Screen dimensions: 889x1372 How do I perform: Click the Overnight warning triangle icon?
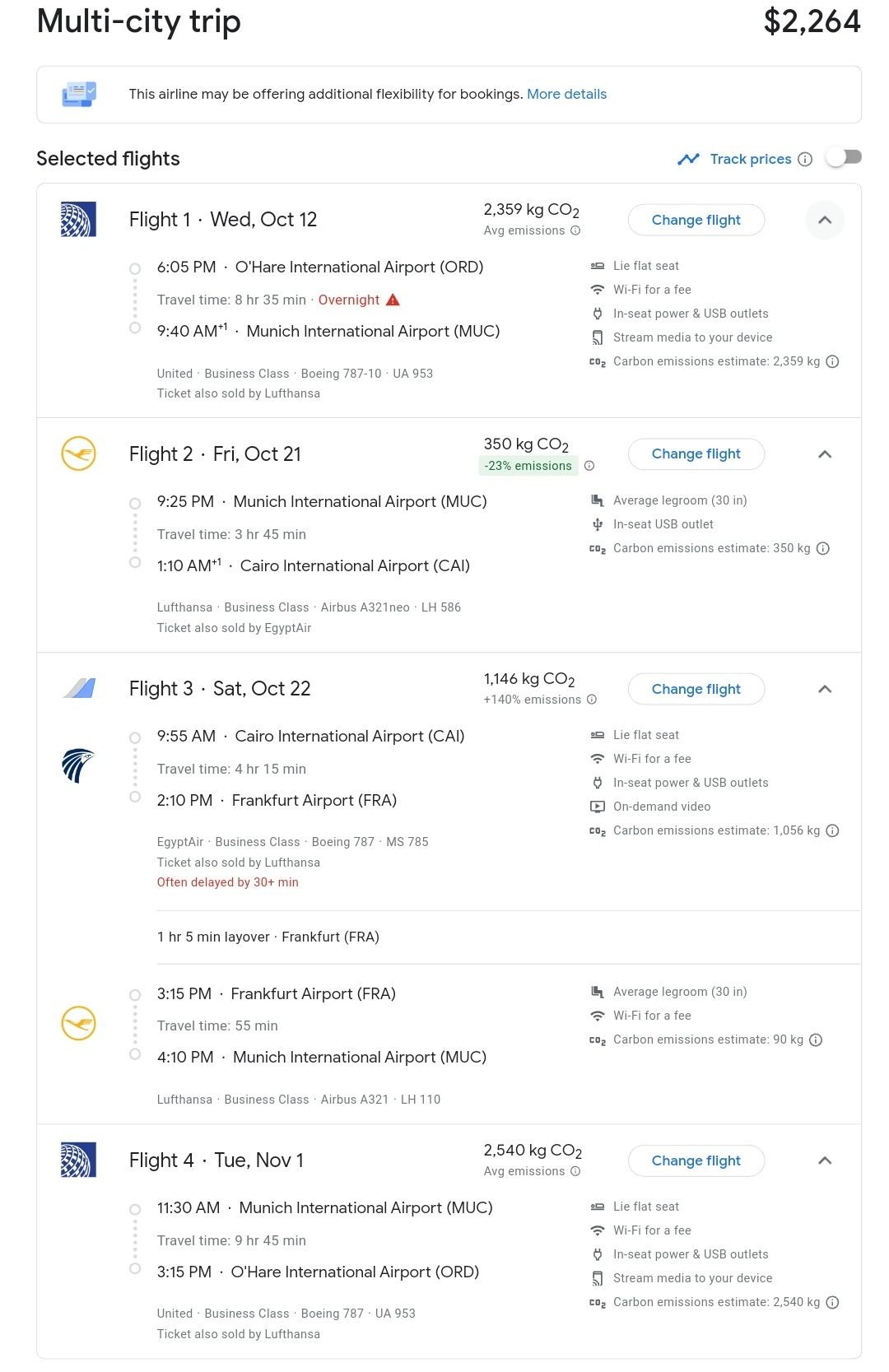(x=393, y=300)
